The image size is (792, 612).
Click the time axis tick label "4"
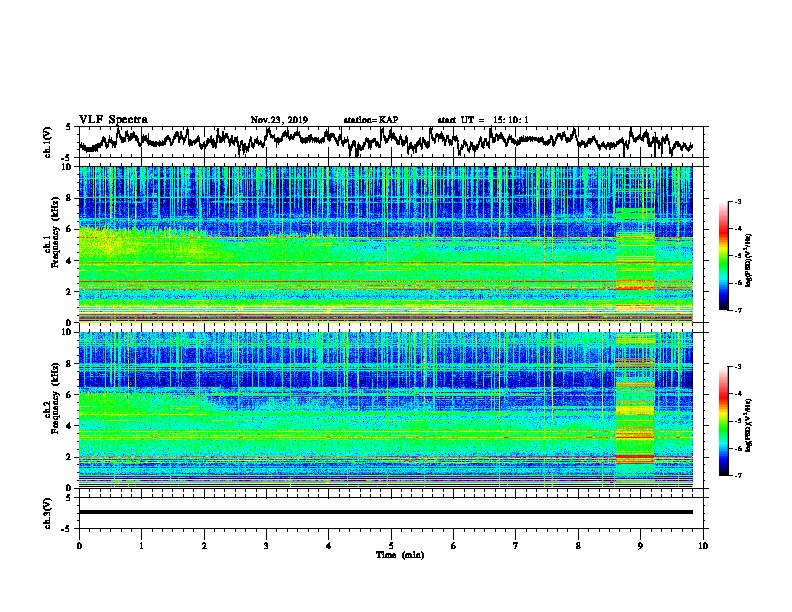[329, 545]
